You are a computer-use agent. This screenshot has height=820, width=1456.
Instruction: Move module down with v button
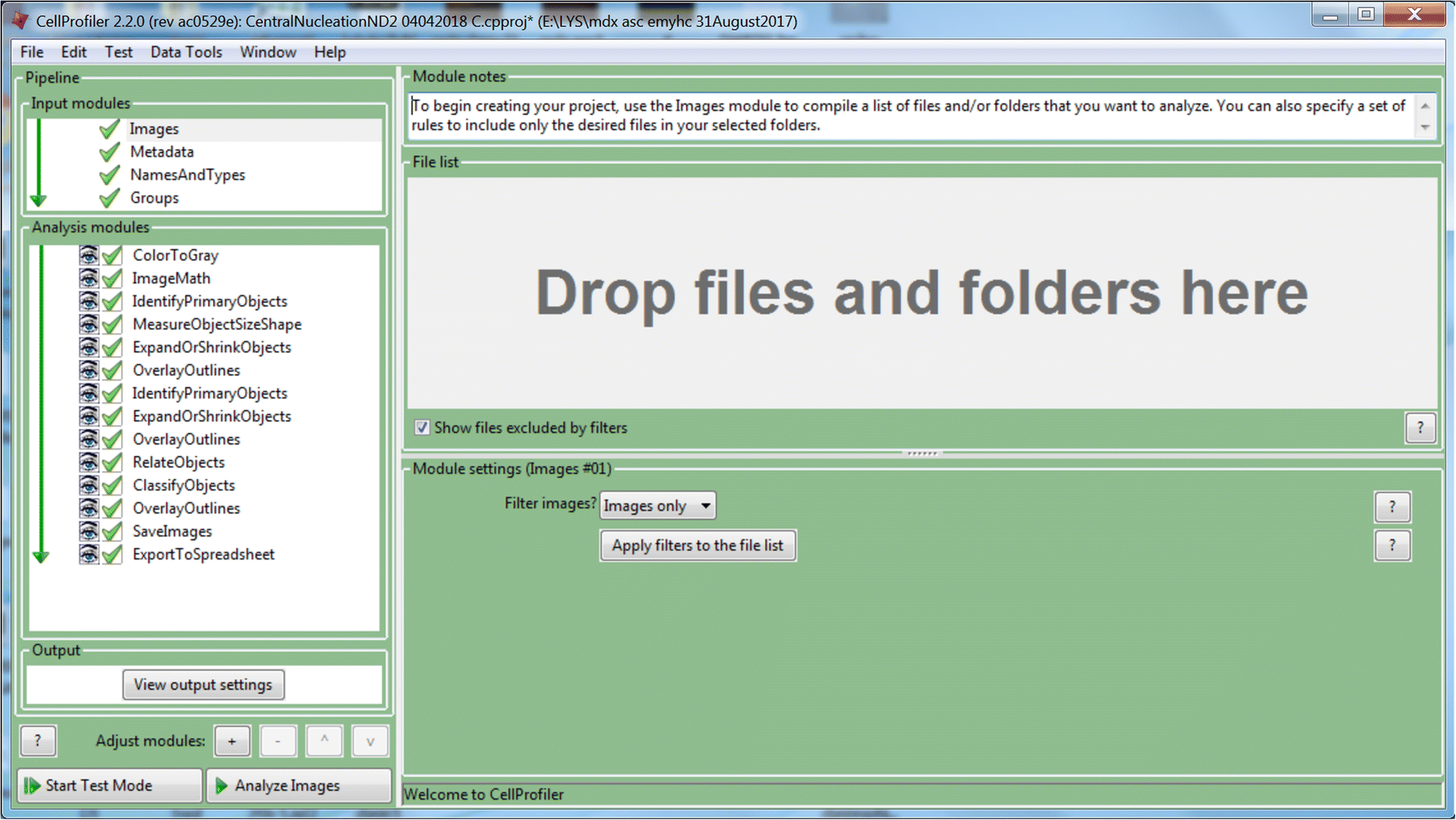pos(370,741)
